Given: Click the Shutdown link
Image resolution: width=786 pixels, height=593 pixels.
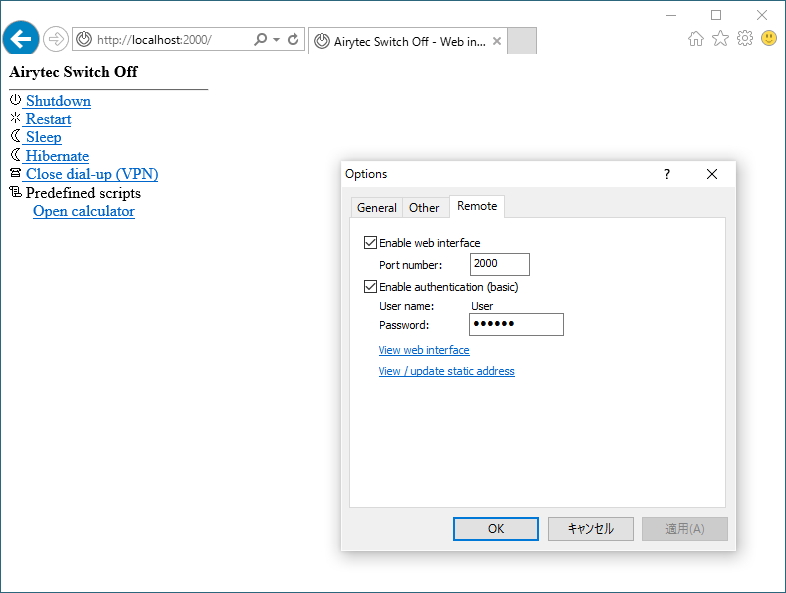Looking at the screenshot, I should tap(58, 101).
